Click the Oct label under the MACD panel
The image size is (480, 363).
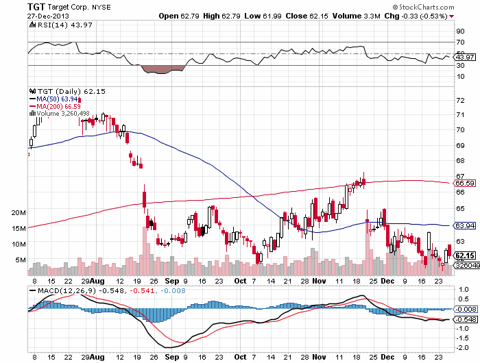[240, 357]
